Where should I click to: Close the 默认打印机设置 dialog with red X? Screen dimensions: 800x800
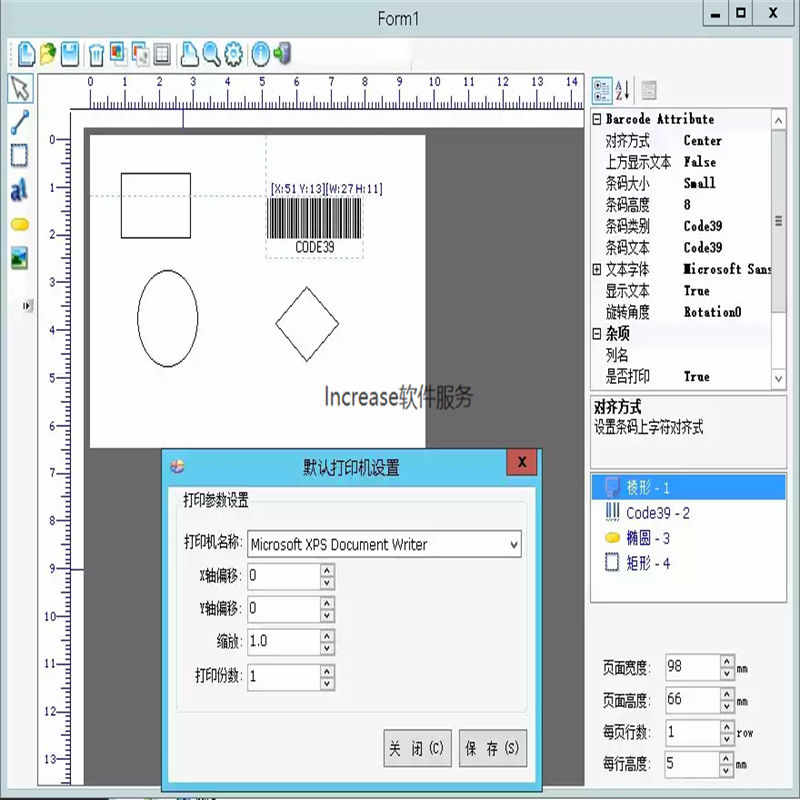522,462
